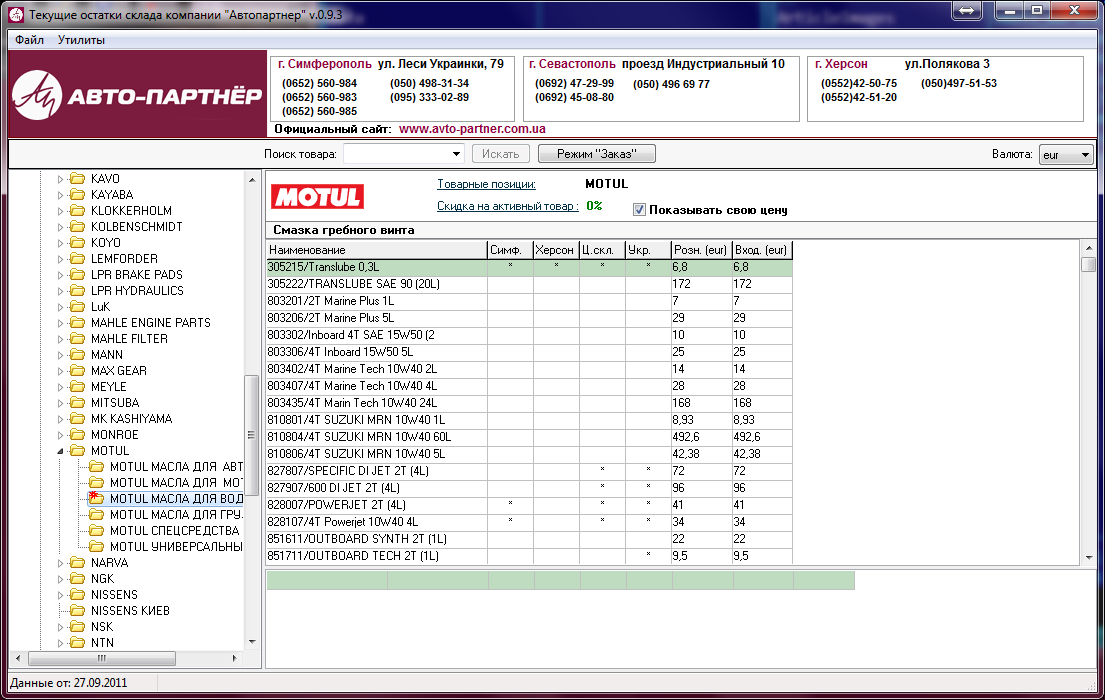Click the KOLBENSCHMIDT folder icon
This screenshot has width=1105, height=700.
click(x=78, y=227)
